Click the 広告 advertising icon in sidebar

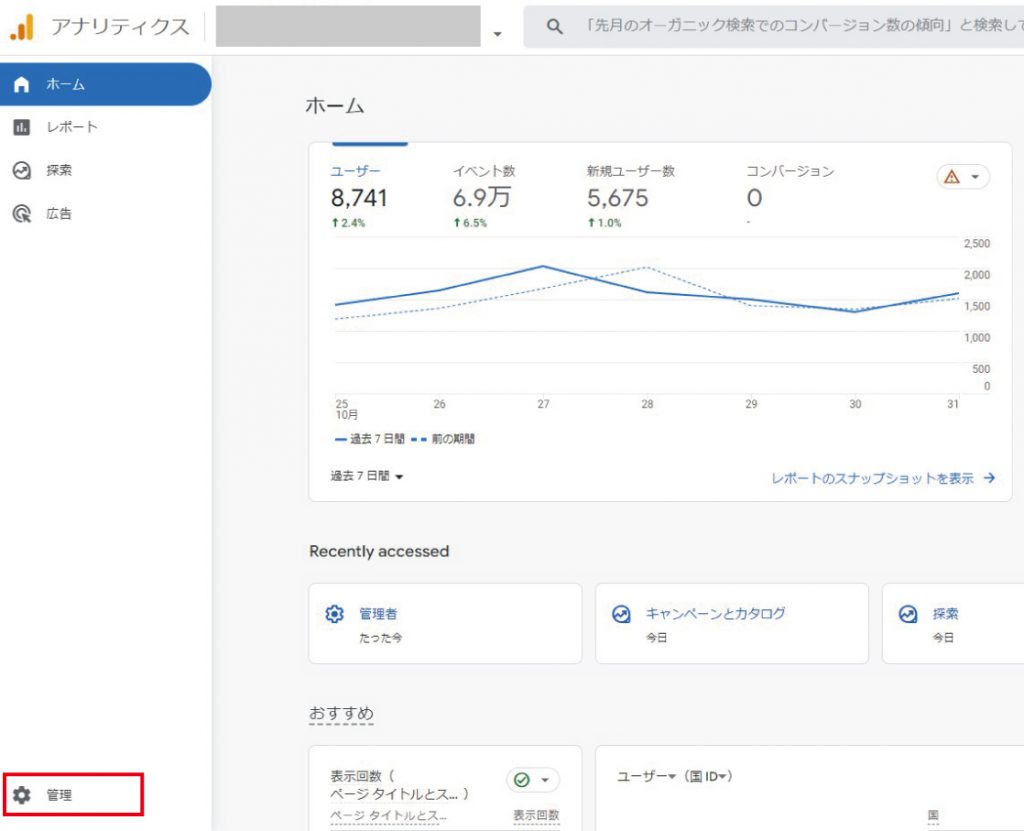22,214
